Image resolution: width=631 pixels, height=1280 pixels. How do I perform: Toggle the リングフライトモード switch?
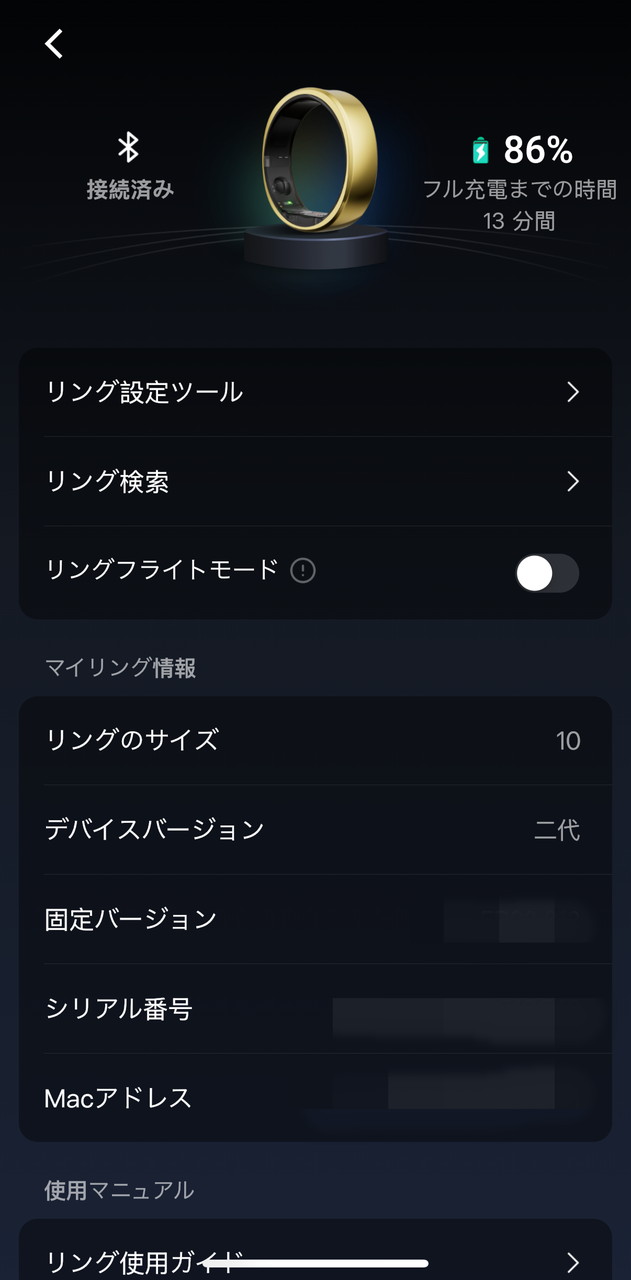[546, 573]
